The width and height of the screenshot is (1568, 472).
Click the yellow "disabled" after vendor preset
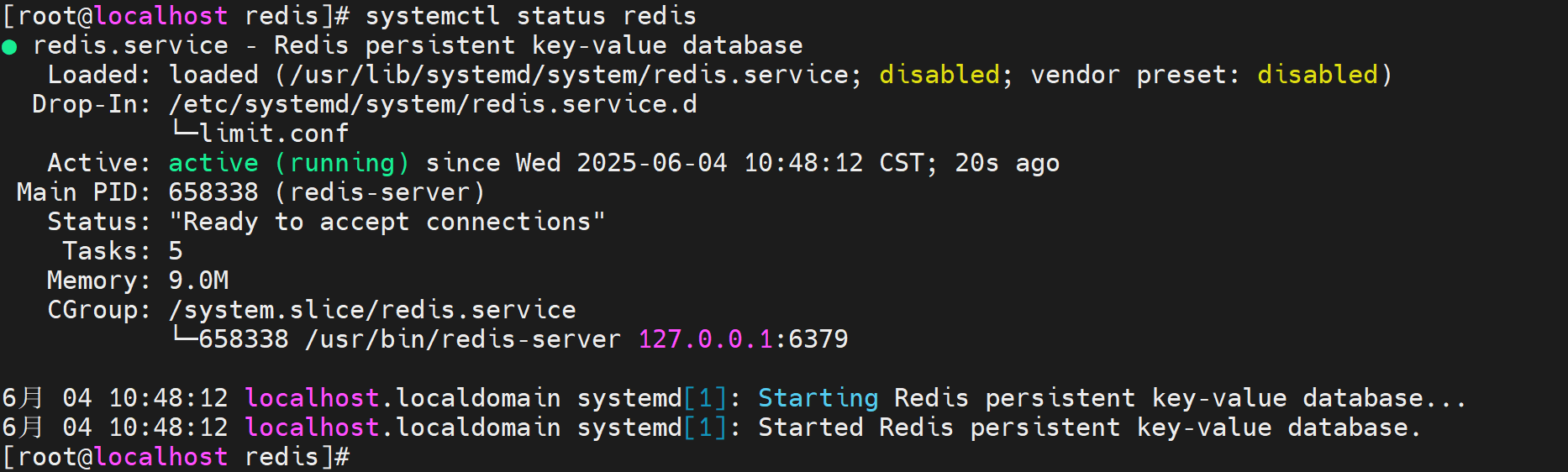(1318, 75)
